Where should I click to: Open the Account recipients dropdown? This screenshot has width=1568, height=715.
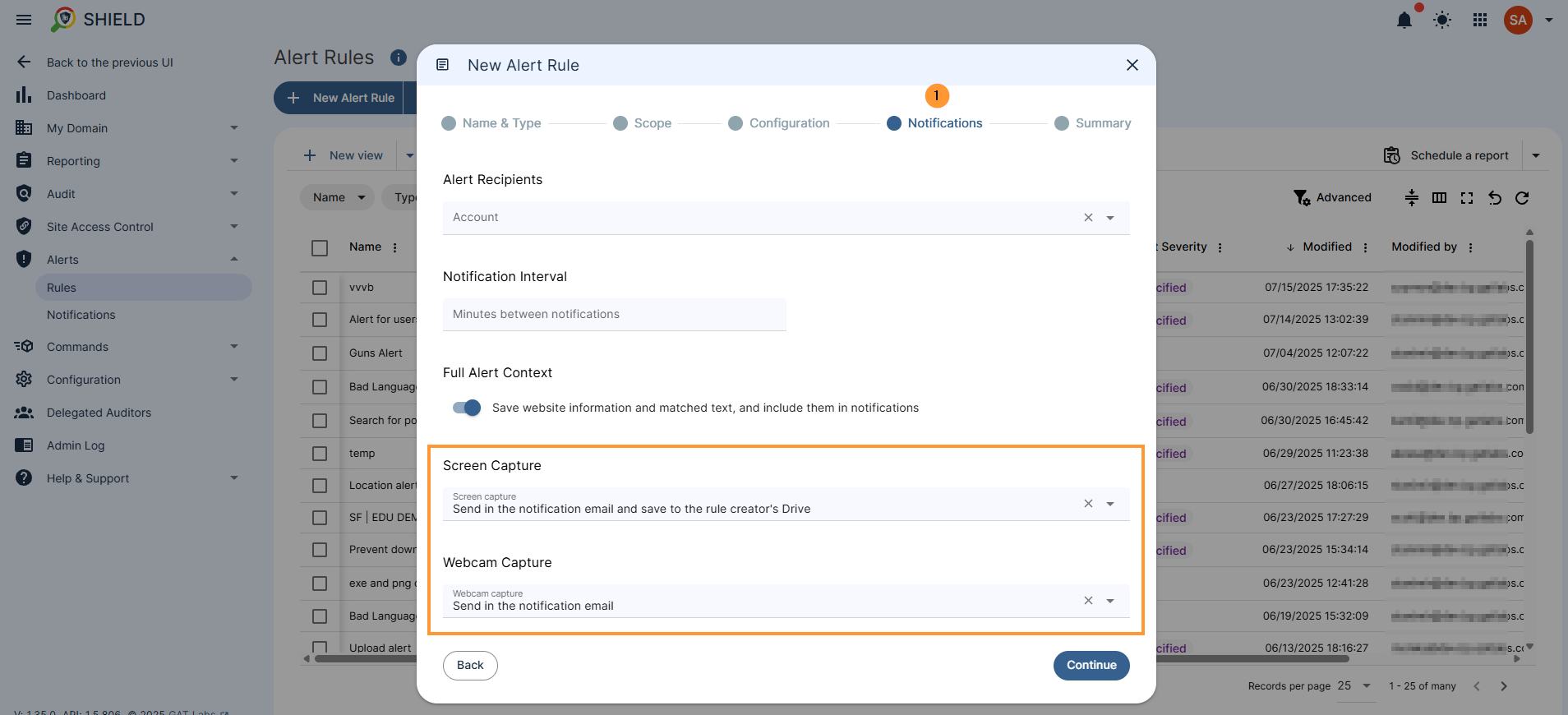click(x=1110, y=218)
